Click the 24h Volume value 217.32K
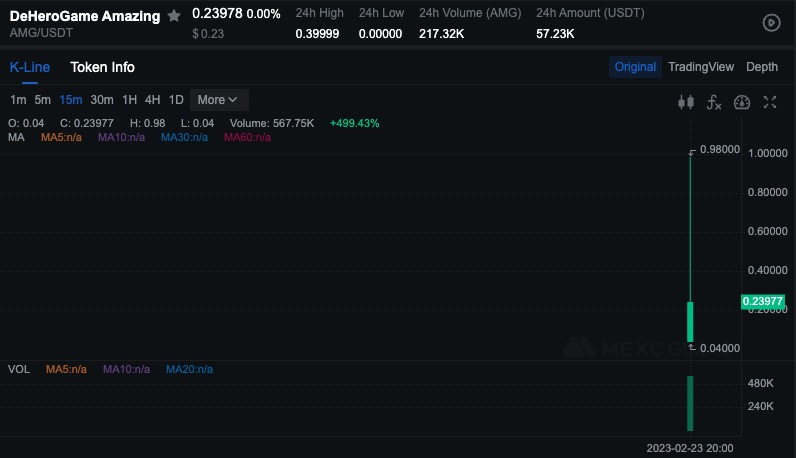This screenshot has width=796, height=458. tap(441, 34)
